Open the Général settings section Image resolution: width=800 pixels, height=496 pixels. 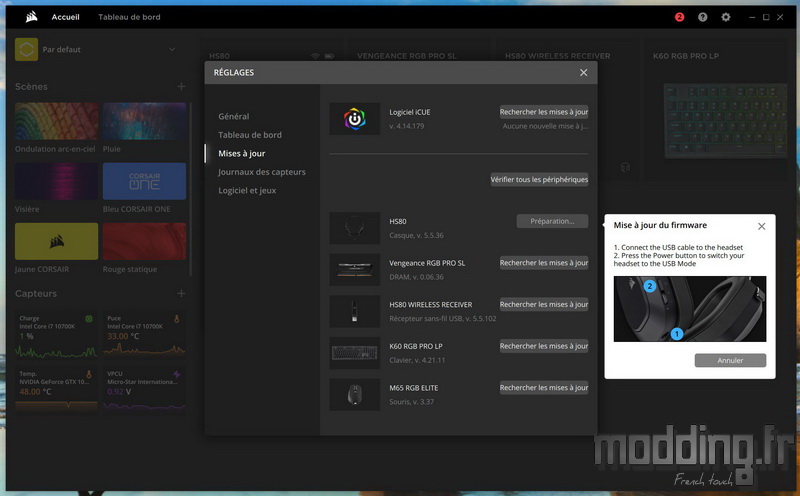point(234,116)
